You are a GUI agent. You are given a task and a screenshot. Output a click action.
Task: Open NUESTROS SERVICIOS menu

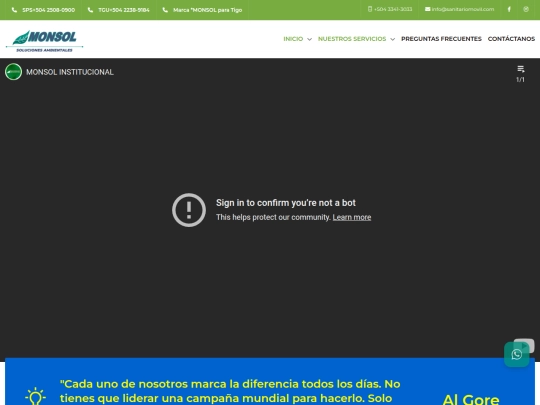pos(352,39)
